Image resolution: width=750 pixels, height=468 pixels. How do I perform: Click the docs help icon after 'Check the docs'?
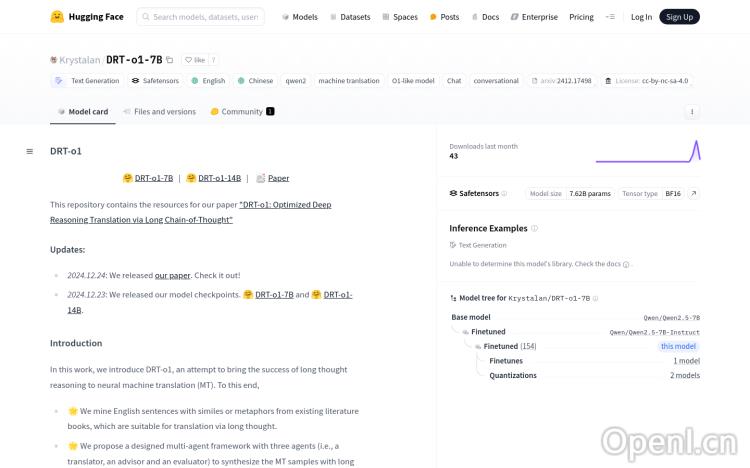(626, 264)
